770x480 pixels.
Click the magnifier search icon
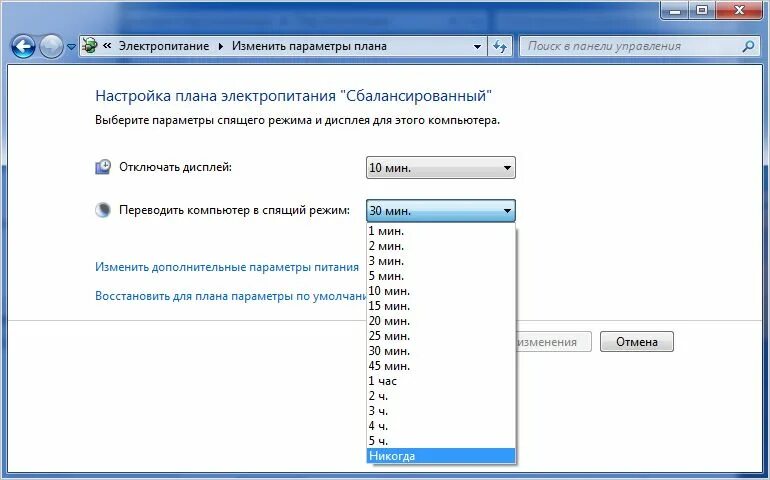pos(748,46)
